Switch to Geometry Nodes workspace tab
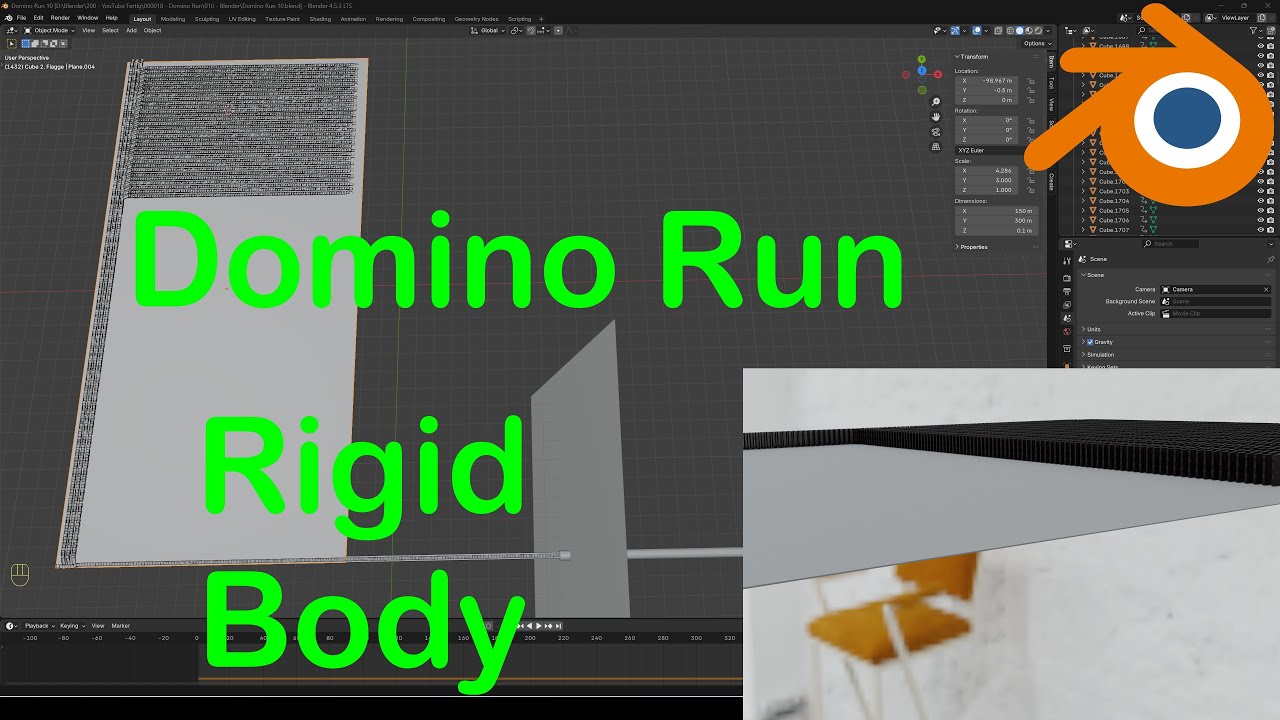 pos(476,18)
